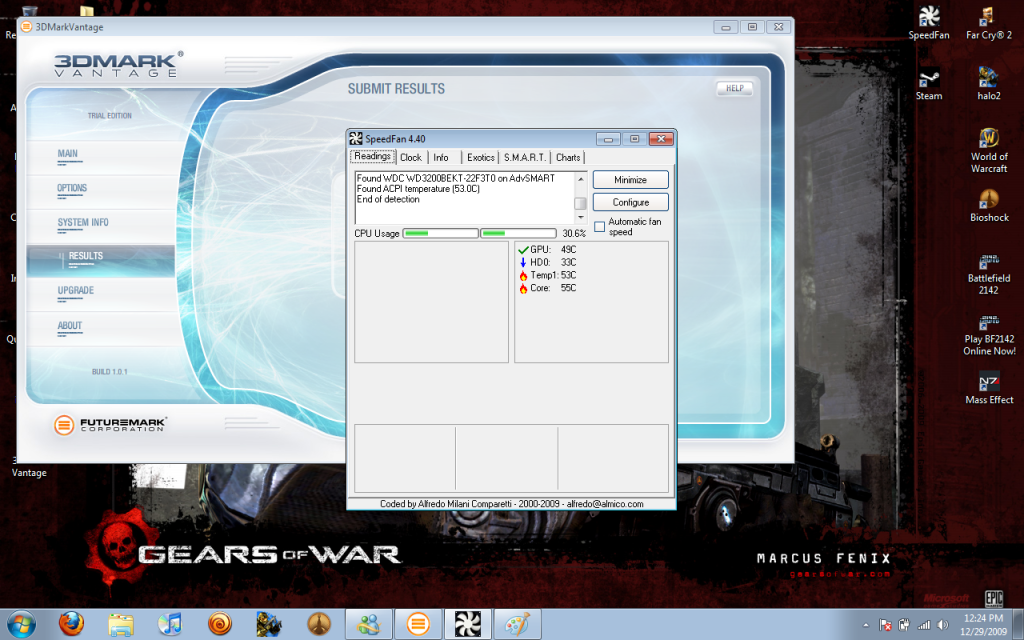Click the SpeedFan title bar fan icon
The image size is (1024, 640).
point(355,138)
